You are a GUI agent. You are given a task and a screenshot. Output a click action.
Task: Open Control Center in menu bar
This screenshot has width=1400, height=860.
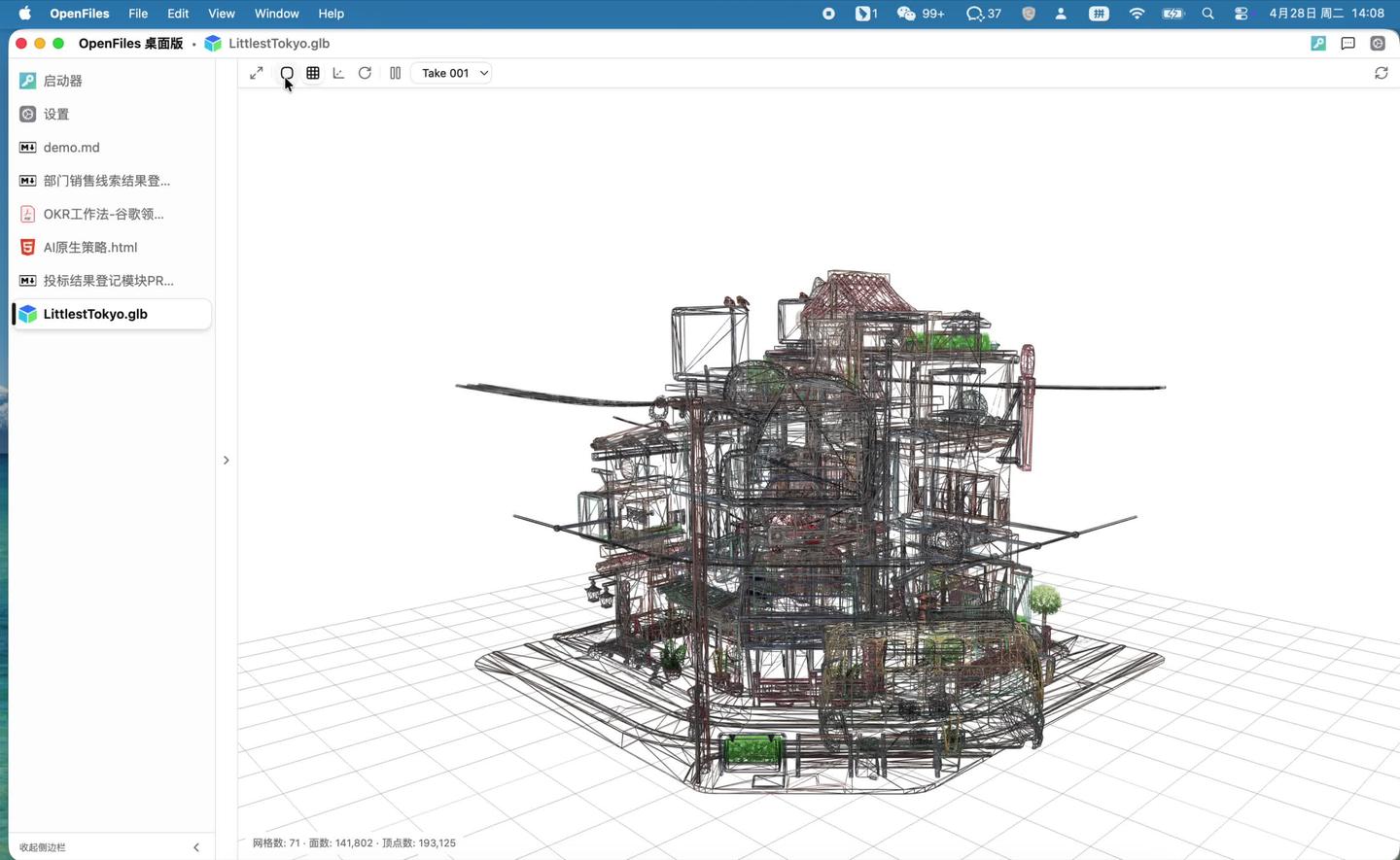point(1242,14)
